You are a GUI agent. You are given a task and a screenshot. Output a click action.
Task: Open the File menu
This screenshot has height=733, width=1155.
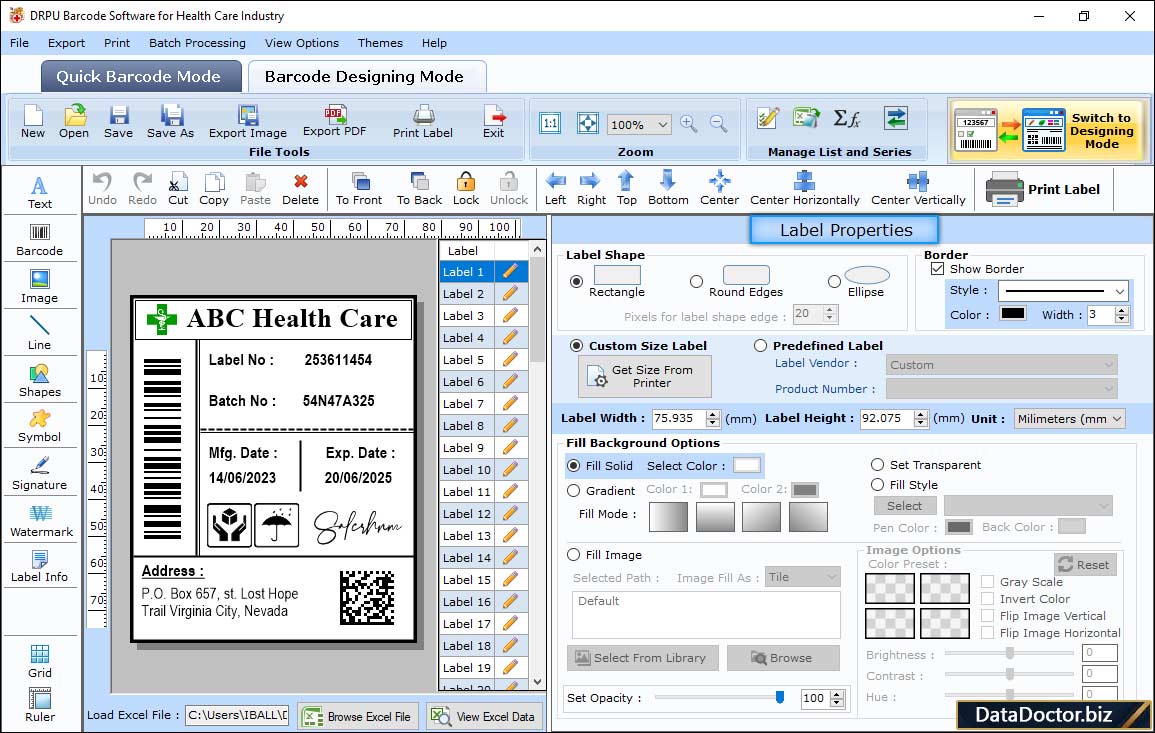coord(19,43)
